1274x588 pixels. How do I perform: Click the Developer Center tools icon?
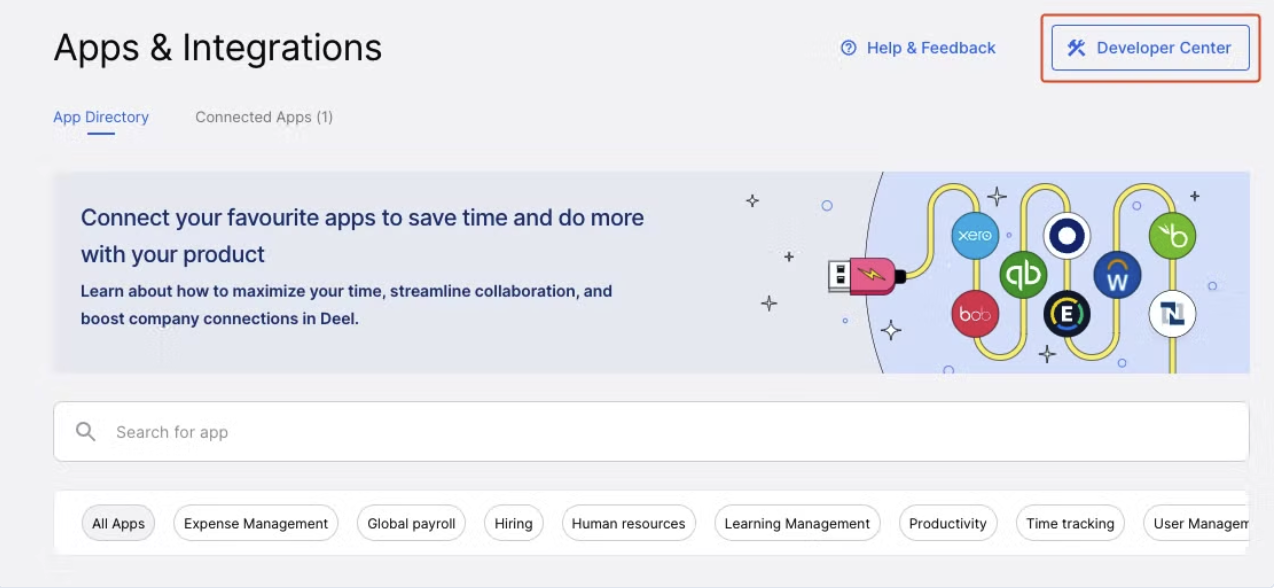point(1076,48)
